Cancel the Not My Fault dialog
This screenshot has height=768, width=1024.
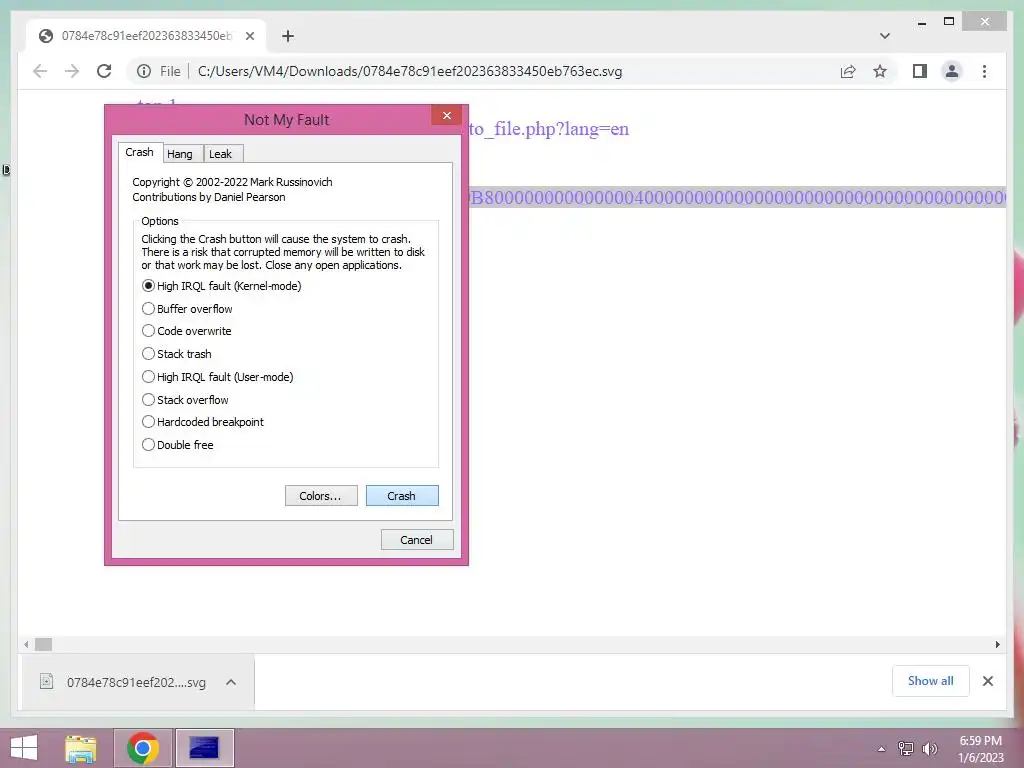click(x=417, y=540)
